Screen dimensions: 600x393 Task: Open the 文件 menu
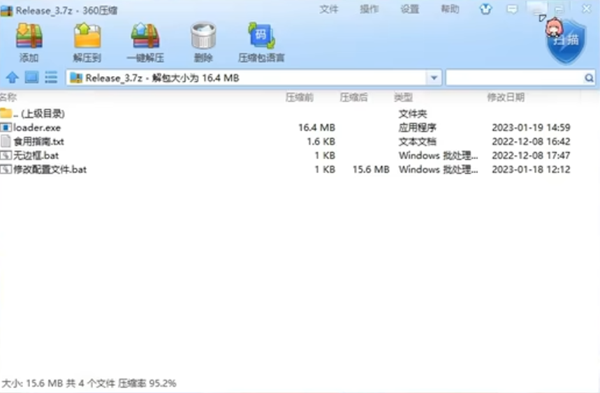tap(329, 9)
